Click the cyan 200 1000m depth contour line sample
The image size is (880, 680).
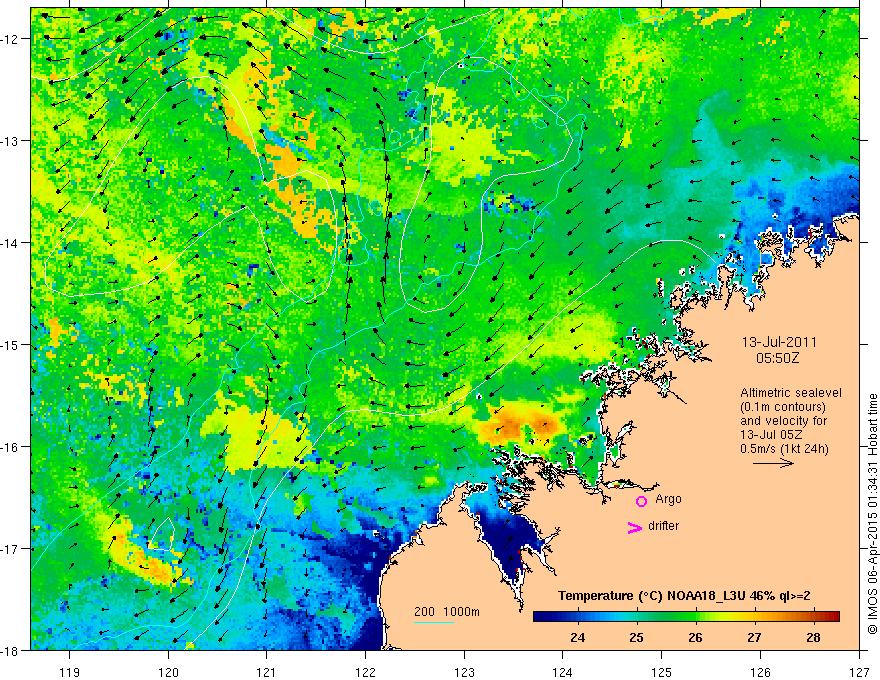434,622
